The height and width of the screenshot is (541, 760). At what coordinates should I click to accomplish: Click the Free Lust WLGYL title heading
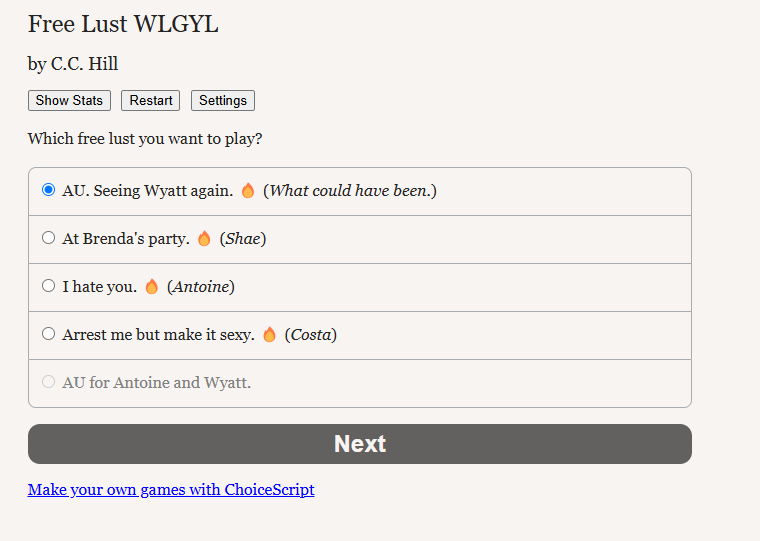123,24
